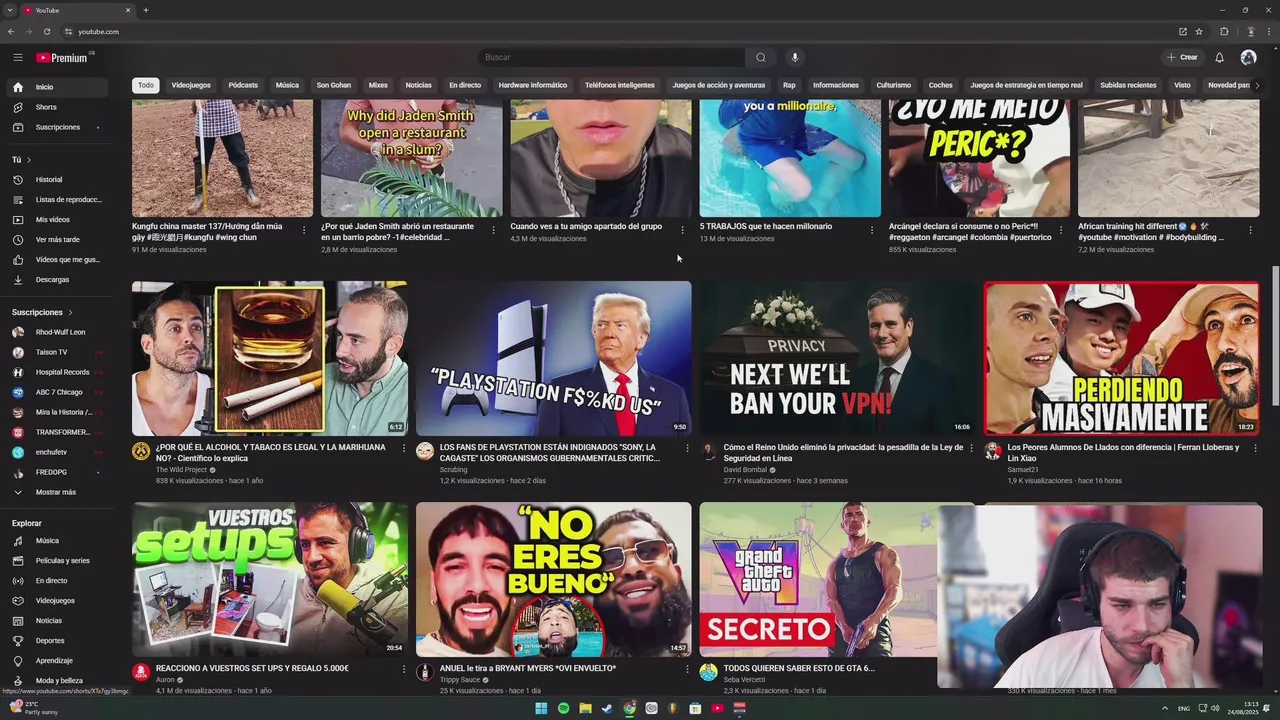Open Historial in the sidebar
1280x720 pixels.
pos(56,180)
